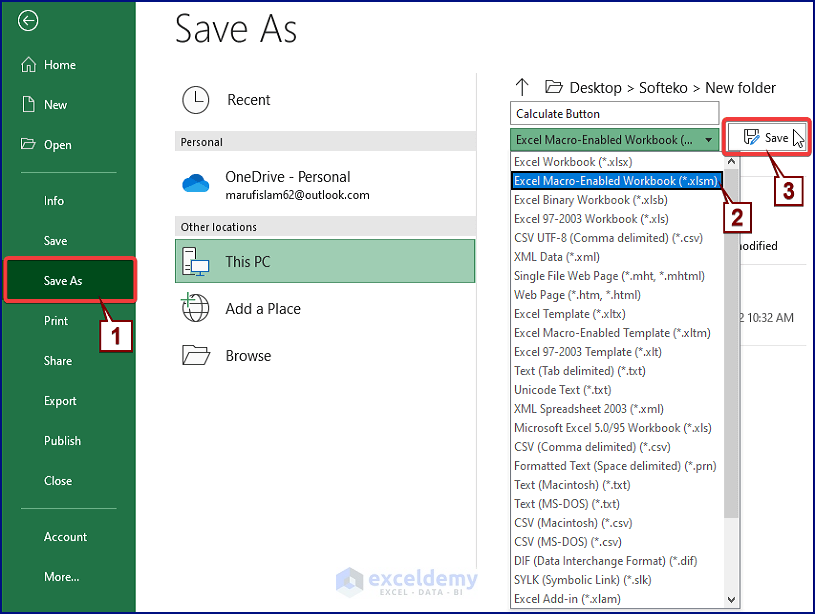
Task: Choose Excel Macro-Enabled Workbook (*.xlsm) option
Action: coord(617,181)
